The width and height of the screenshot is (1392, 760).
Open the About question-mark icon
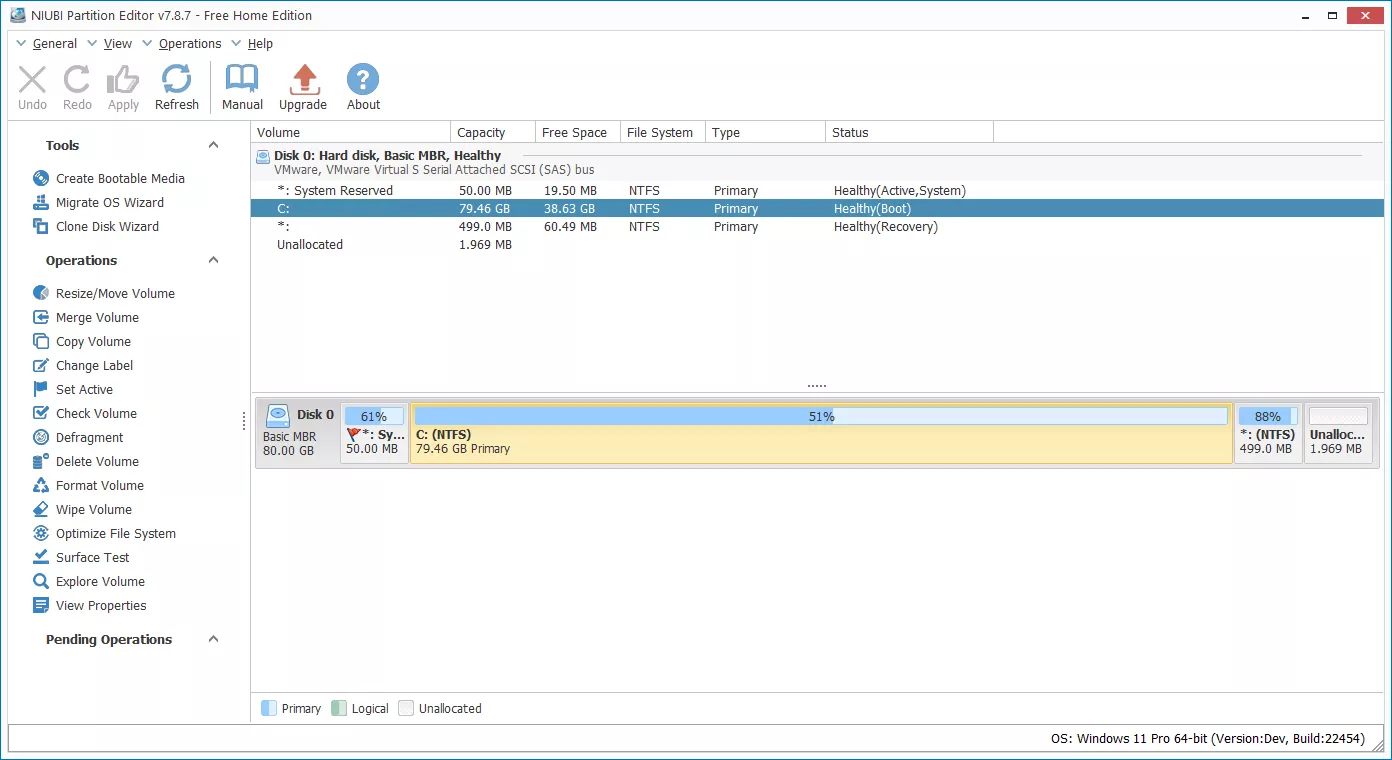click(363, 80)
